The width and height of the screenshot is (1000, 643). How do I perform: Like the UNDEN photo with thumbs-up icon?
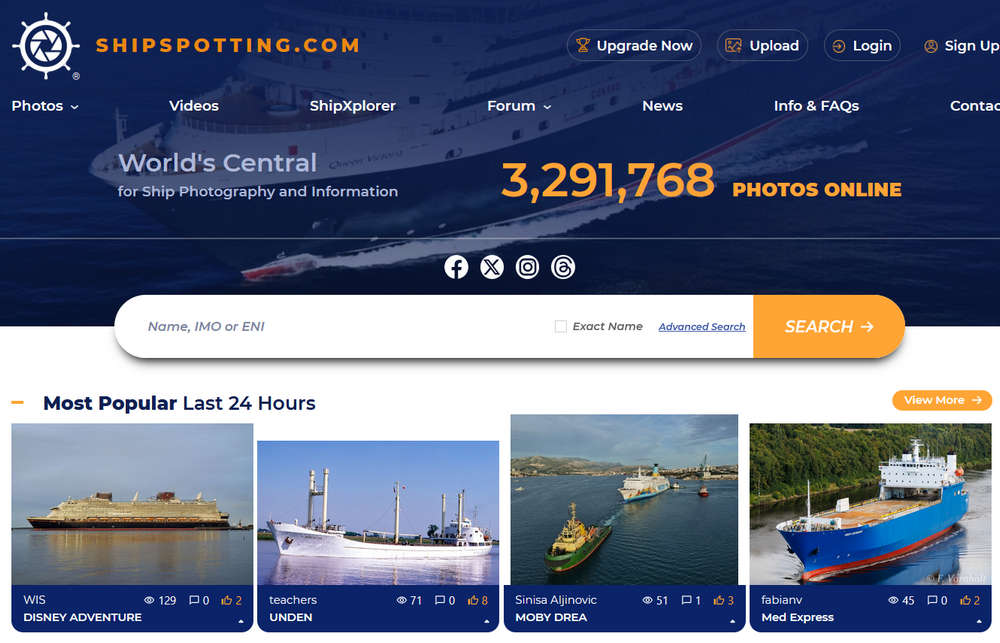[x=473, y=600]
